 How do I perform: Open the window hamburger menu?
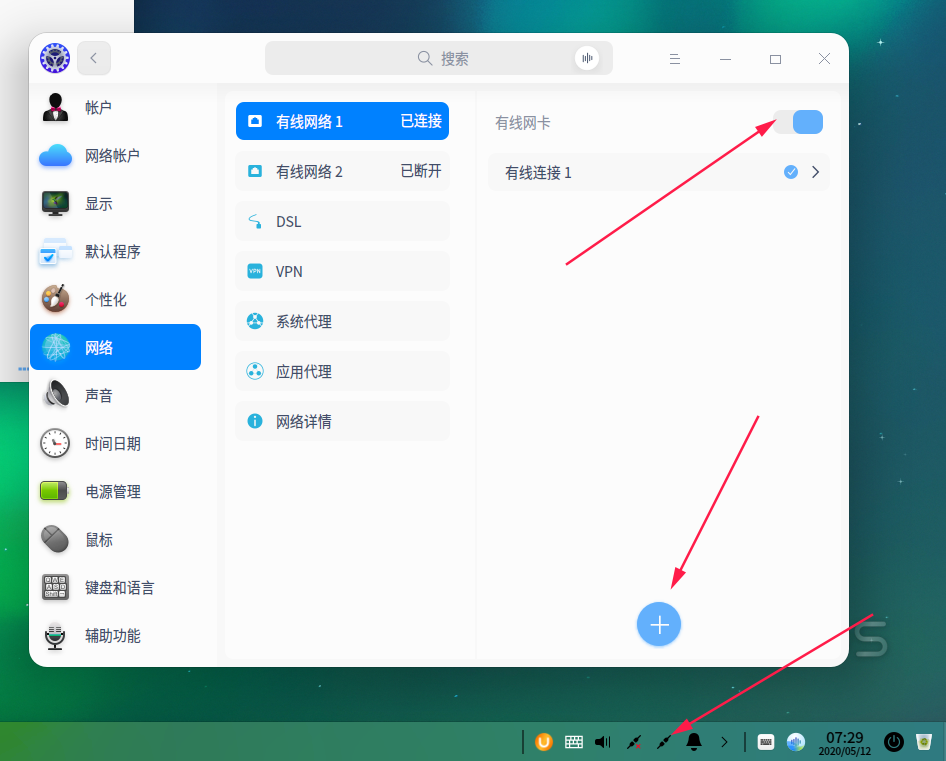pyautogui.click(x=675, y=58)
